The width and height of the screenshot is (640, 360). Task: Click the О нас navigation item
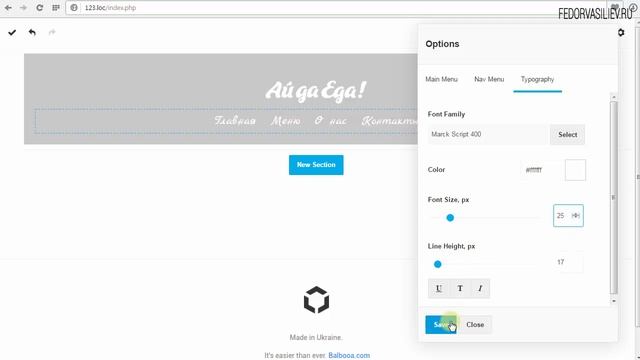(x=331, y=120)
